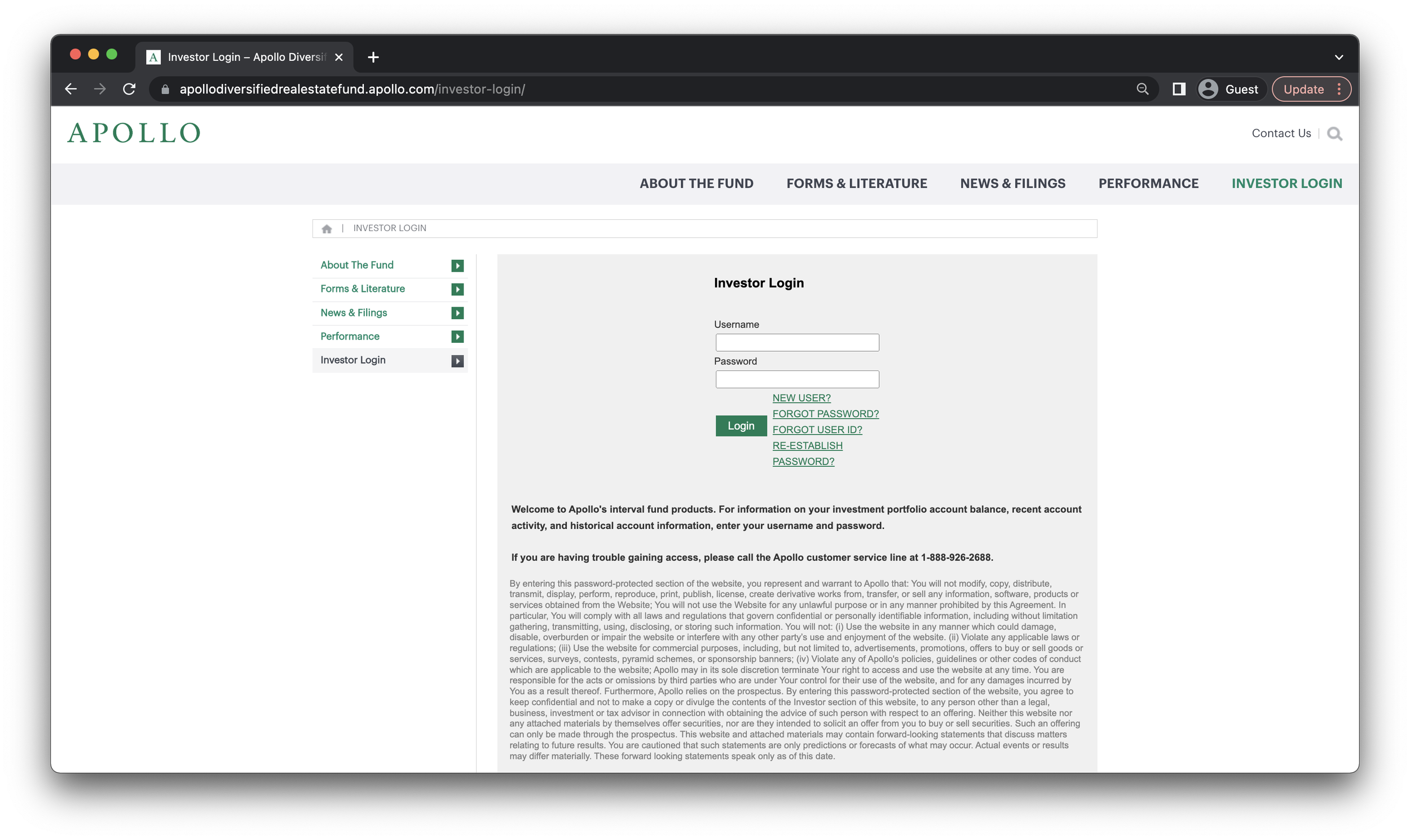Click the zoom magnifier icon in address bar
The height and width of the screenshot is (840, 1410).
point(1143,89)
